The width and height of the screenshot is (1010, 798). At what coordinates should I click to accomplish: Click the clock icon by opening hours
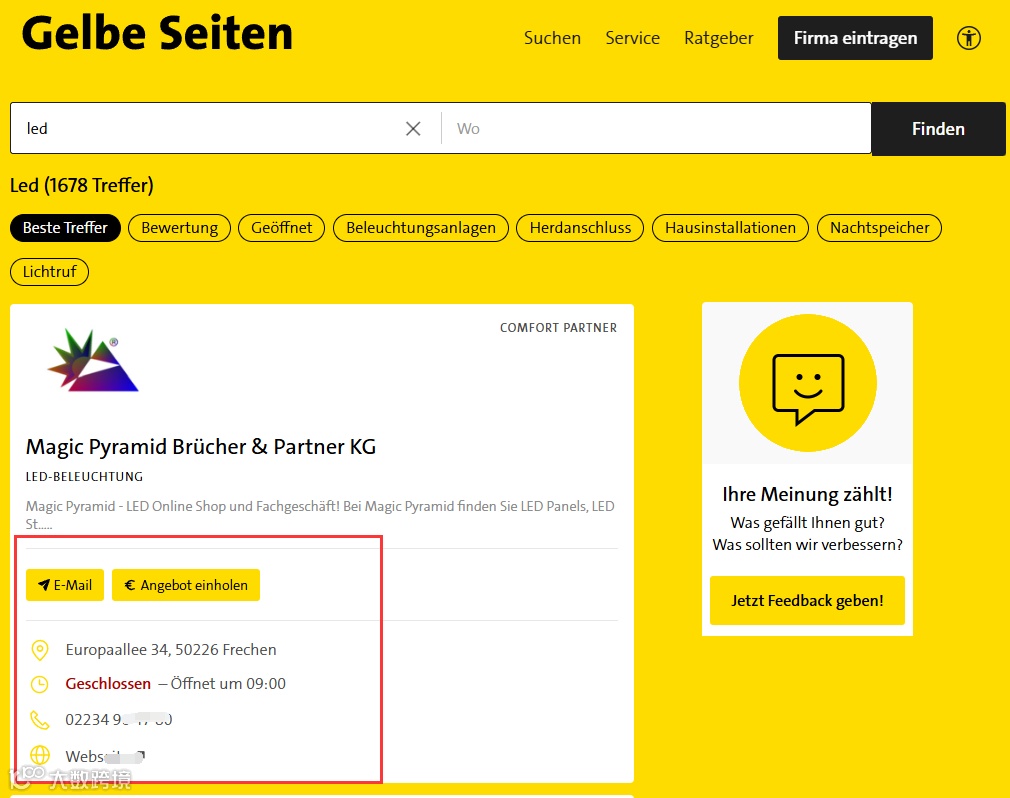tap(40, 684)
